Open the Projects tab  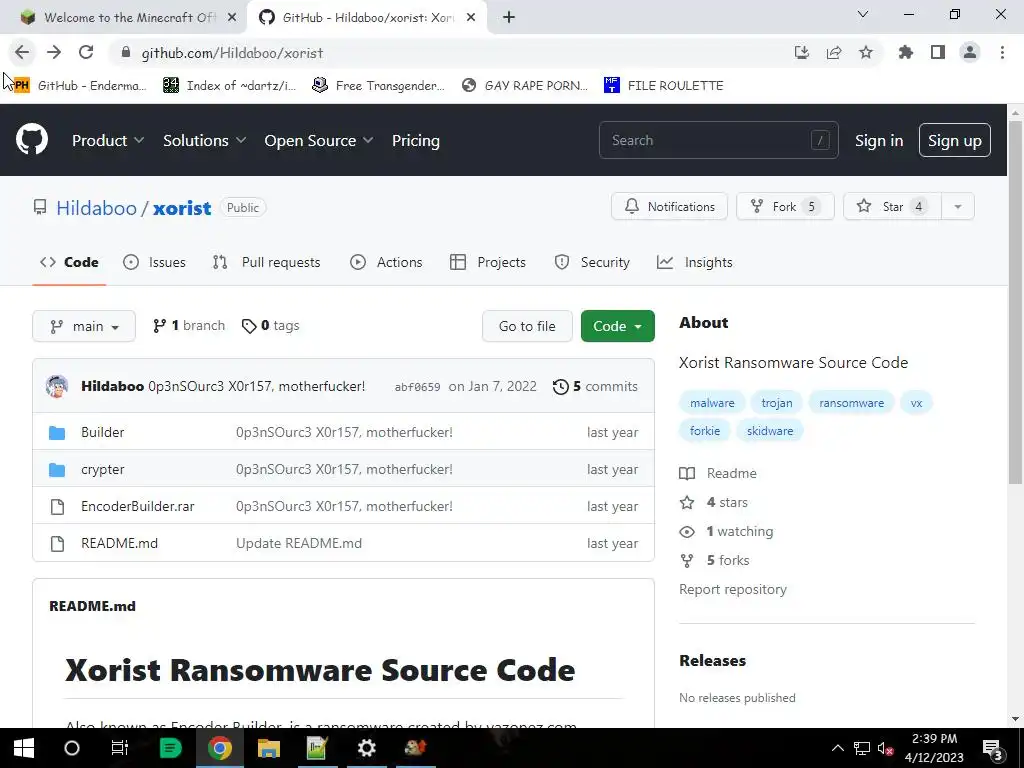488,262
